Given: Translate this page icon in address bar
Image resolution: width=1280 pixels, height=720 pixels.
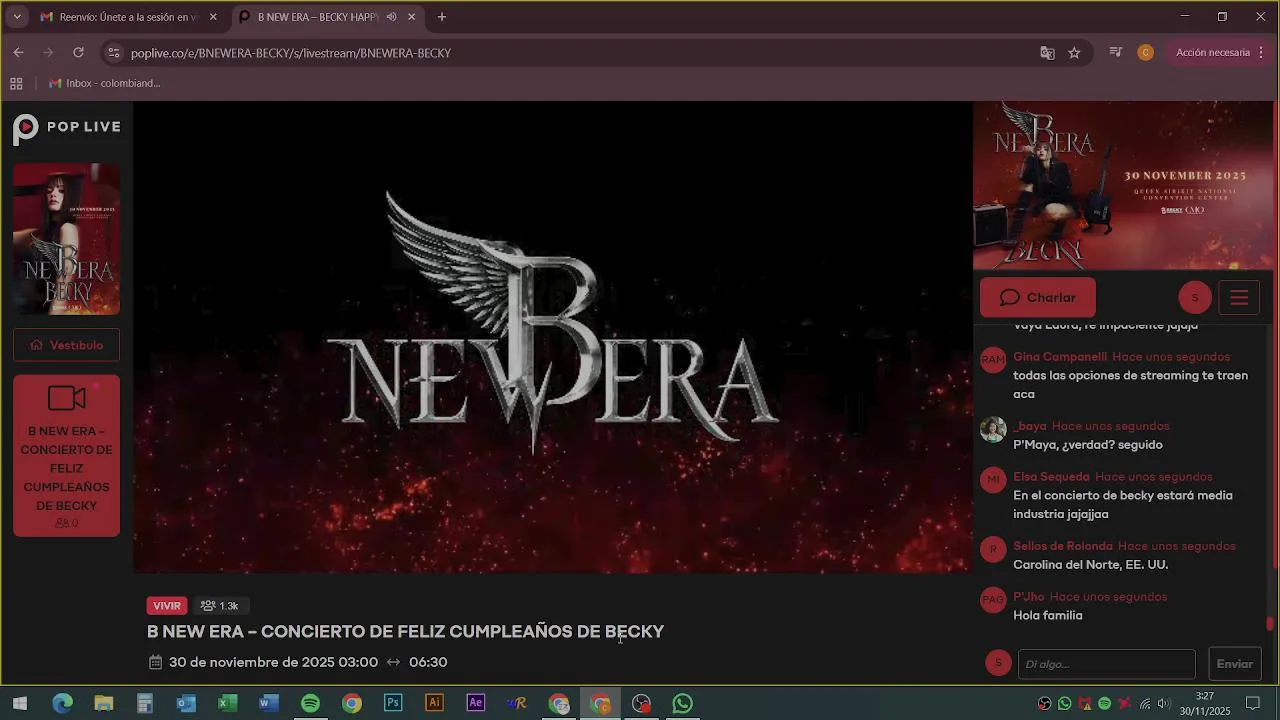Looking at the screenshot, I should point(1047,53).
